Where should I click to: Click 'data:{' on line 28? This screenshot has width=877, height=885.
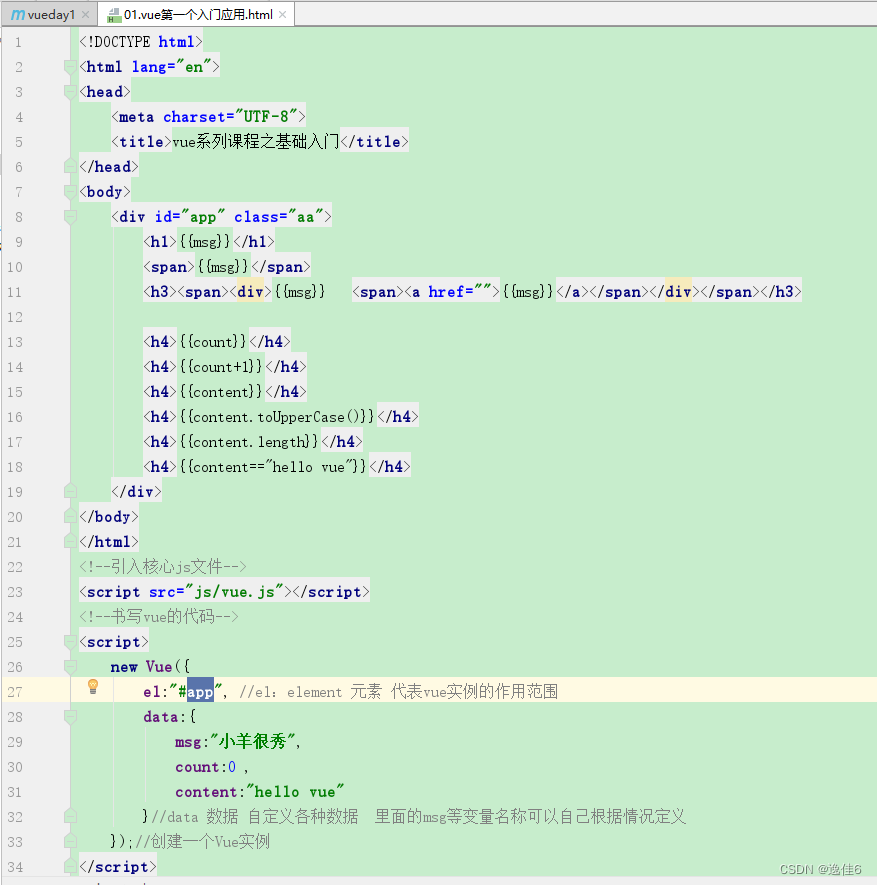point(170,717)
